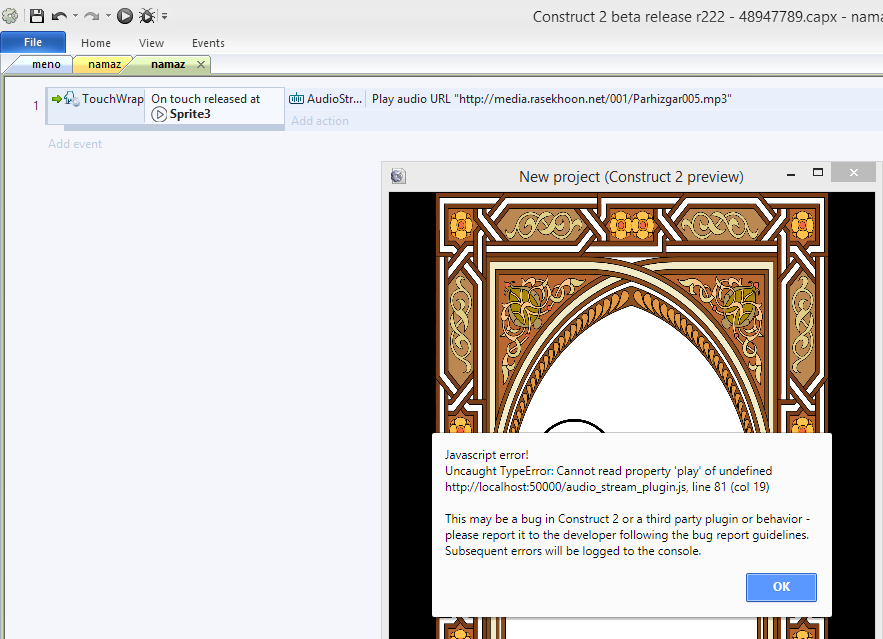Maximize the Construct 2 preview window

818,172
